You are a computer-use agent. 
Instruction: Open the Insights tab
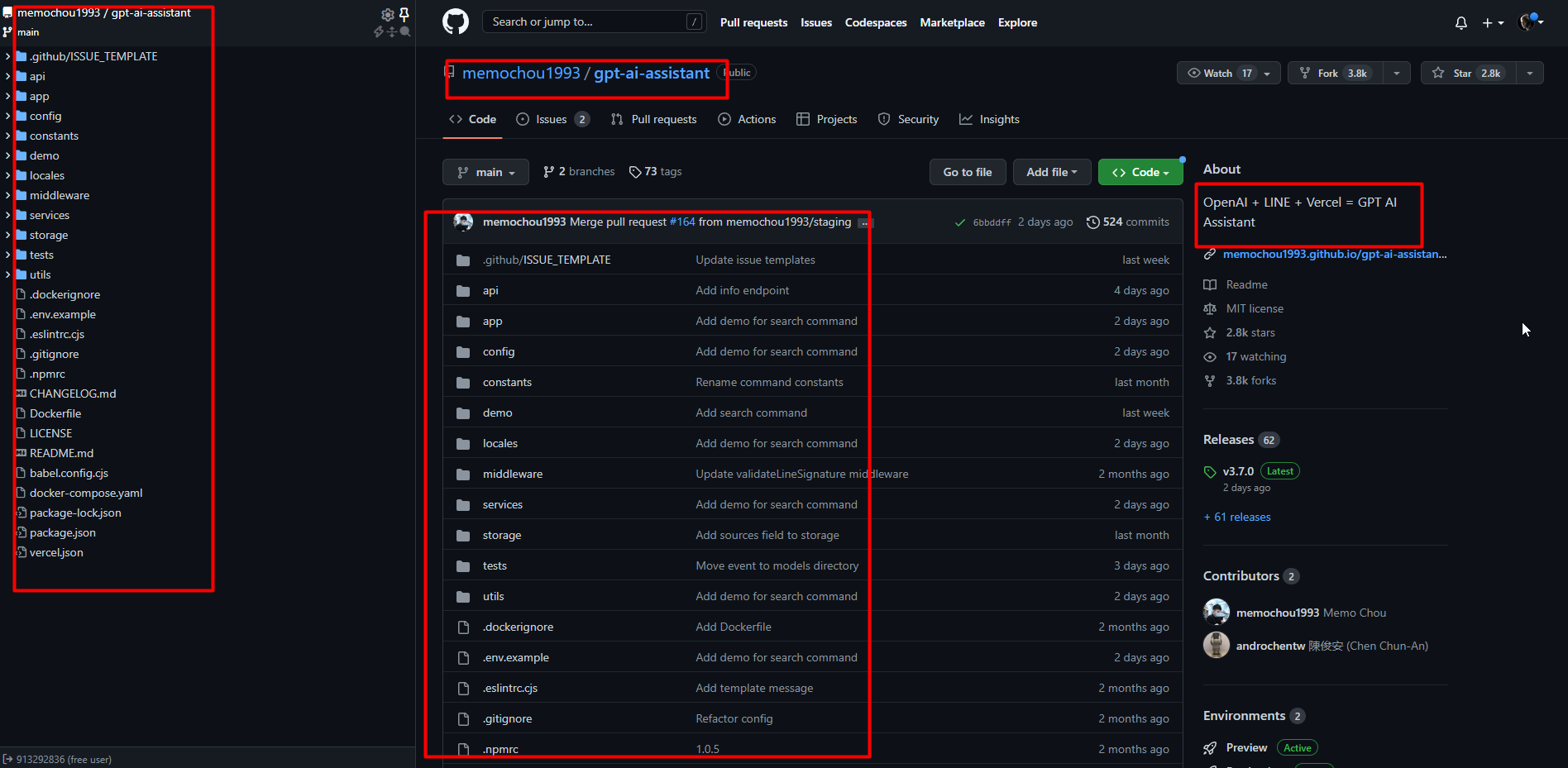pos(989,119)
